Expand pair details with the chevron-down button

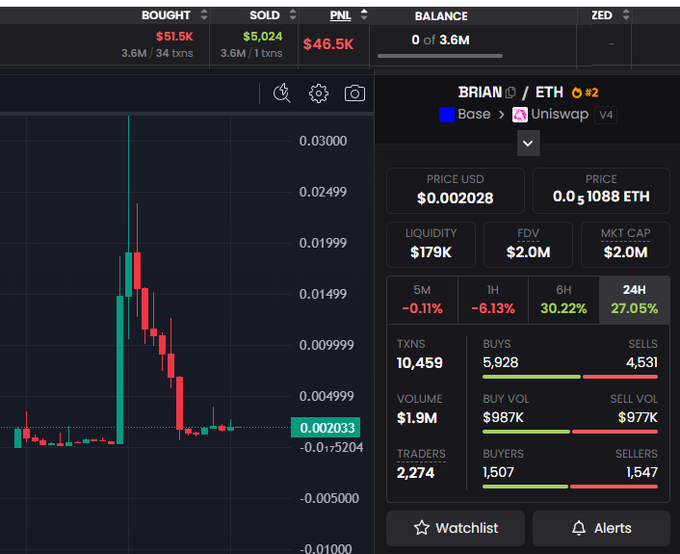coord(528,143)
